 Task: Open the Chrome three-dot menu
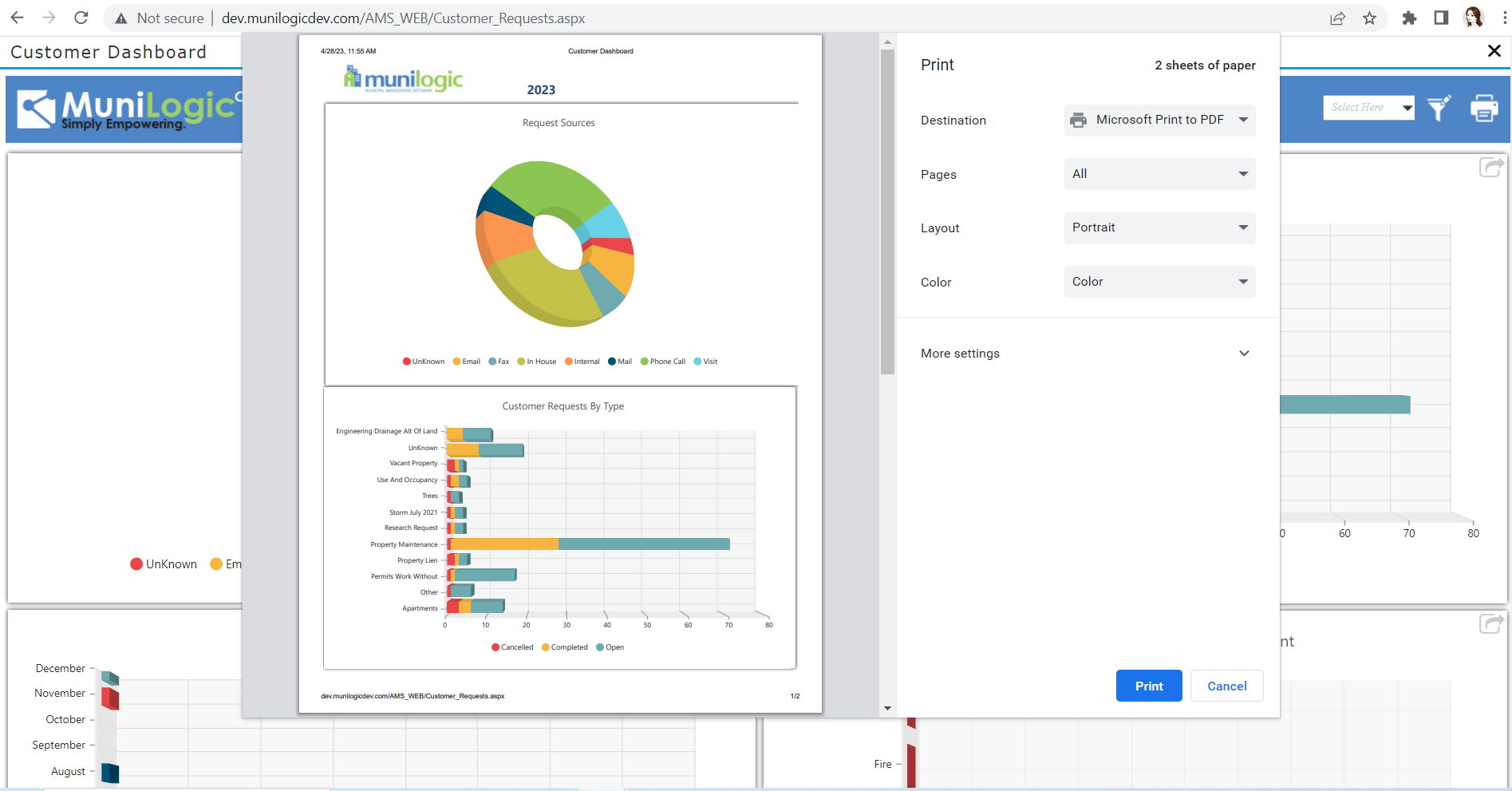[x=1503, y=18]
